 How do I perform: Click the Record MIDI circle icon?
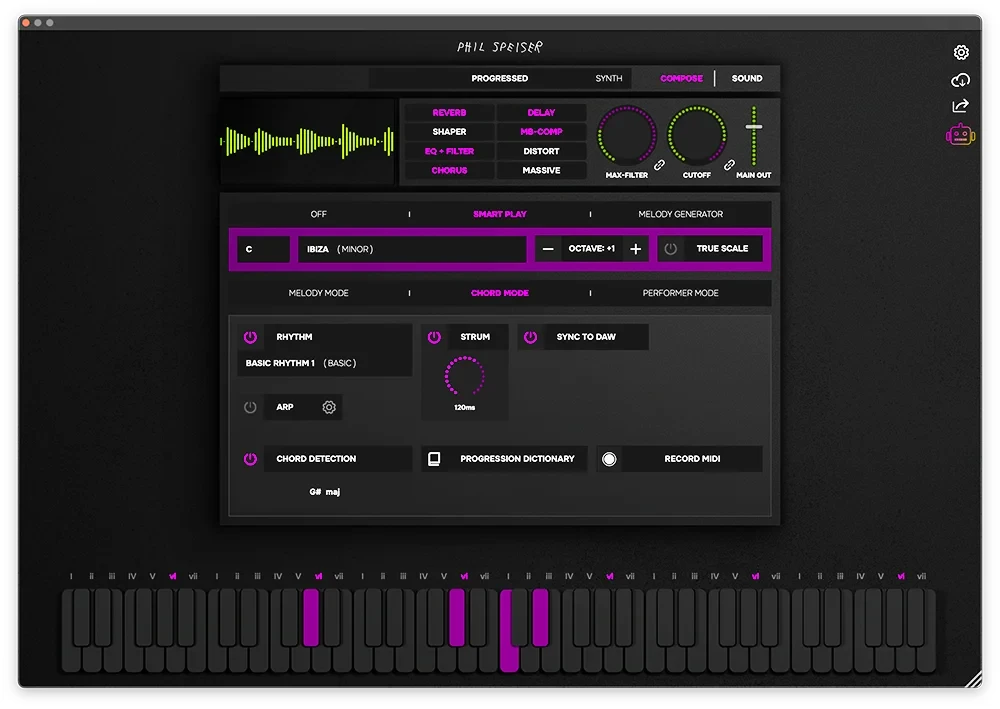click(x=609, y=459)
